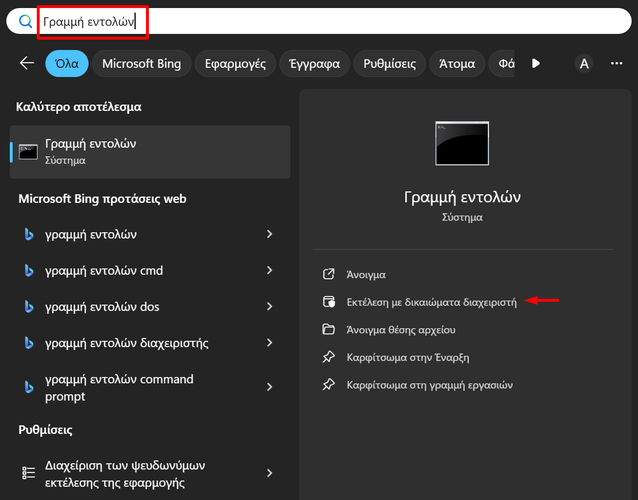The image size is (638, 500).
Task: Click the large Command Prompt thumbnail
Action: tap(461, 144)
